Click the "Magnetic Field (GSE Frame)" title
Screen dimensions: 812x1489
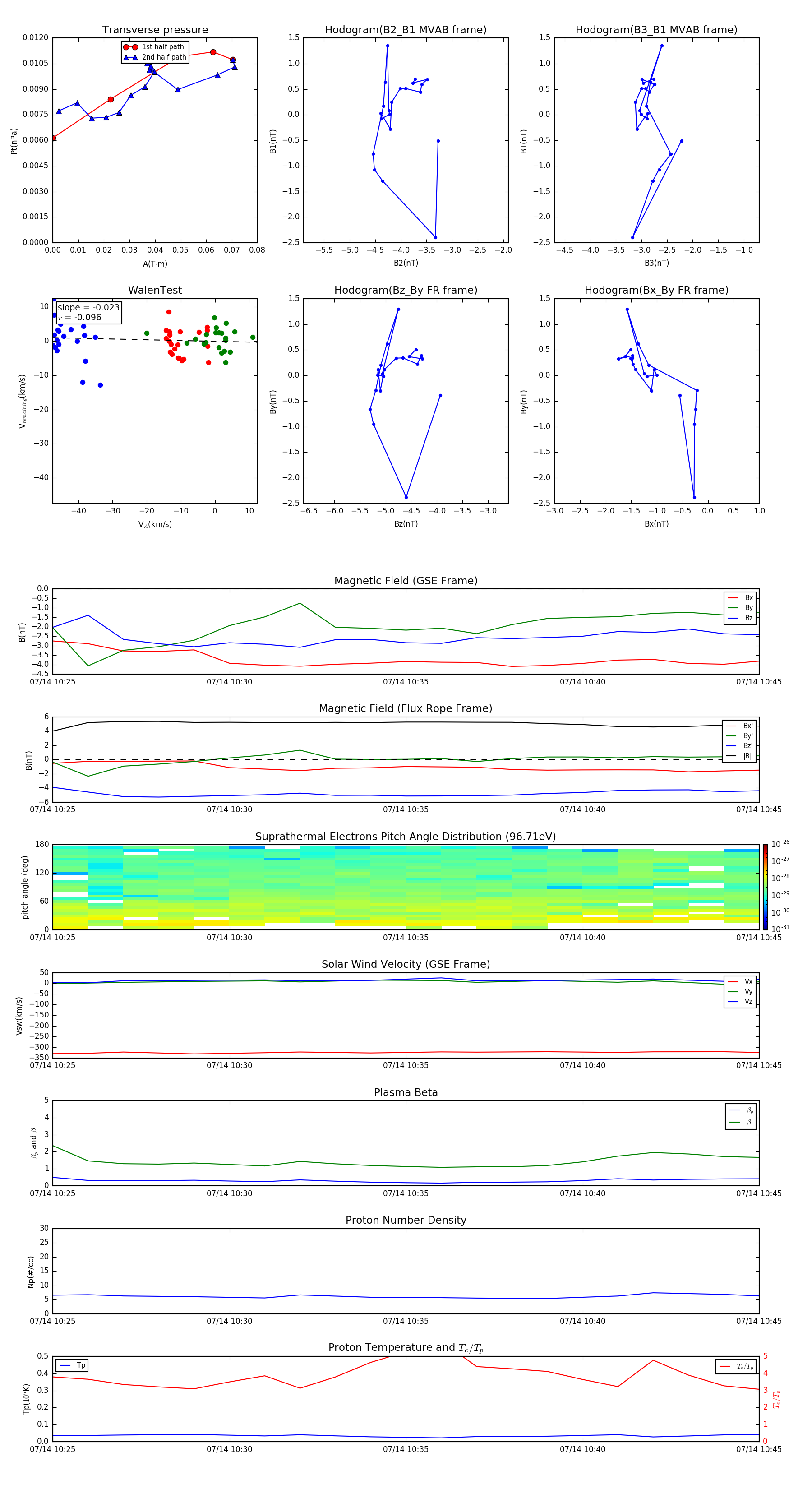pyautogui.click(x=406, y=581)
